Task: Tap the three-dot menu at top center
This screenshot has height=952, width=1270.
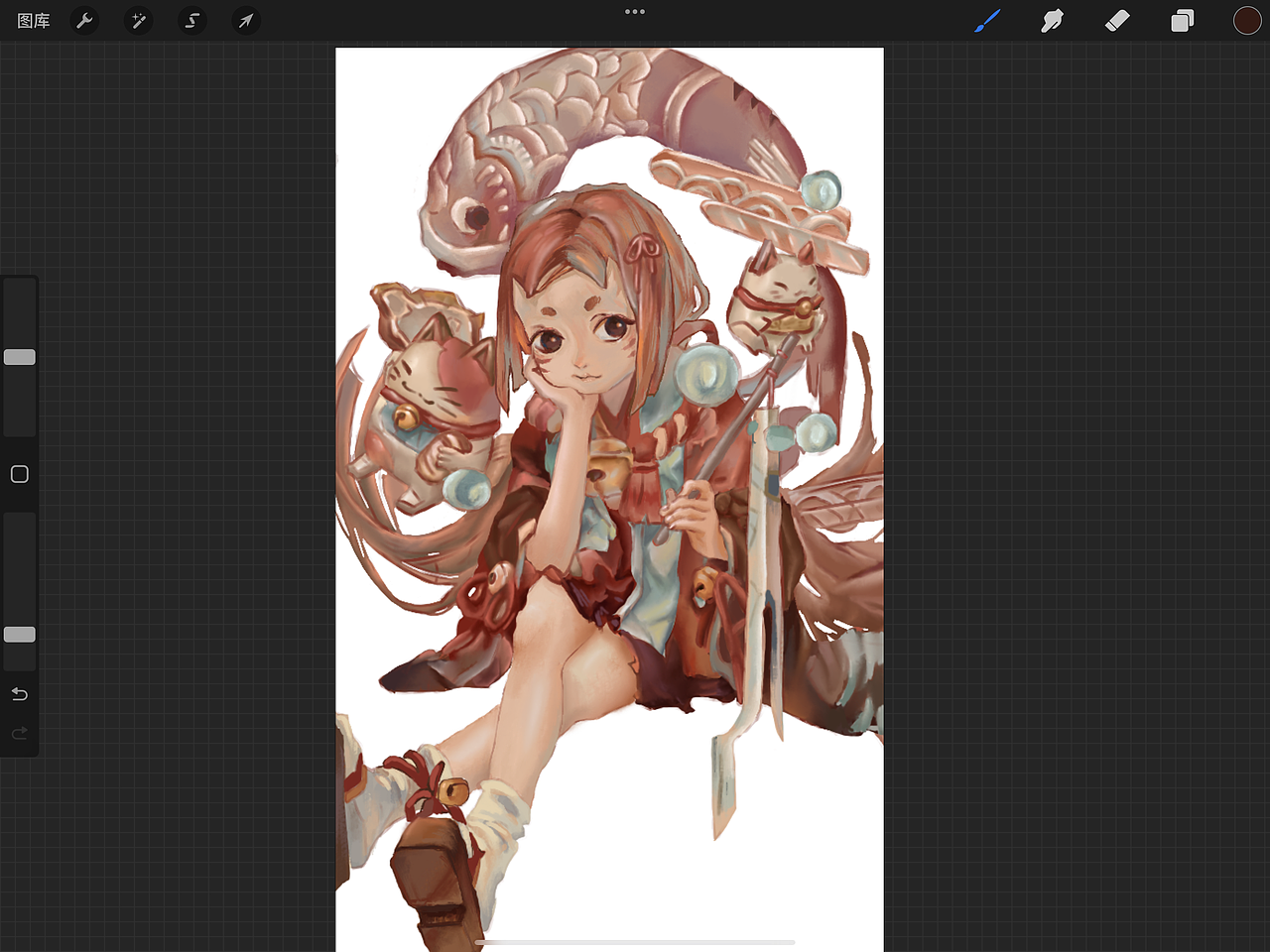Action: coord(635,12)
